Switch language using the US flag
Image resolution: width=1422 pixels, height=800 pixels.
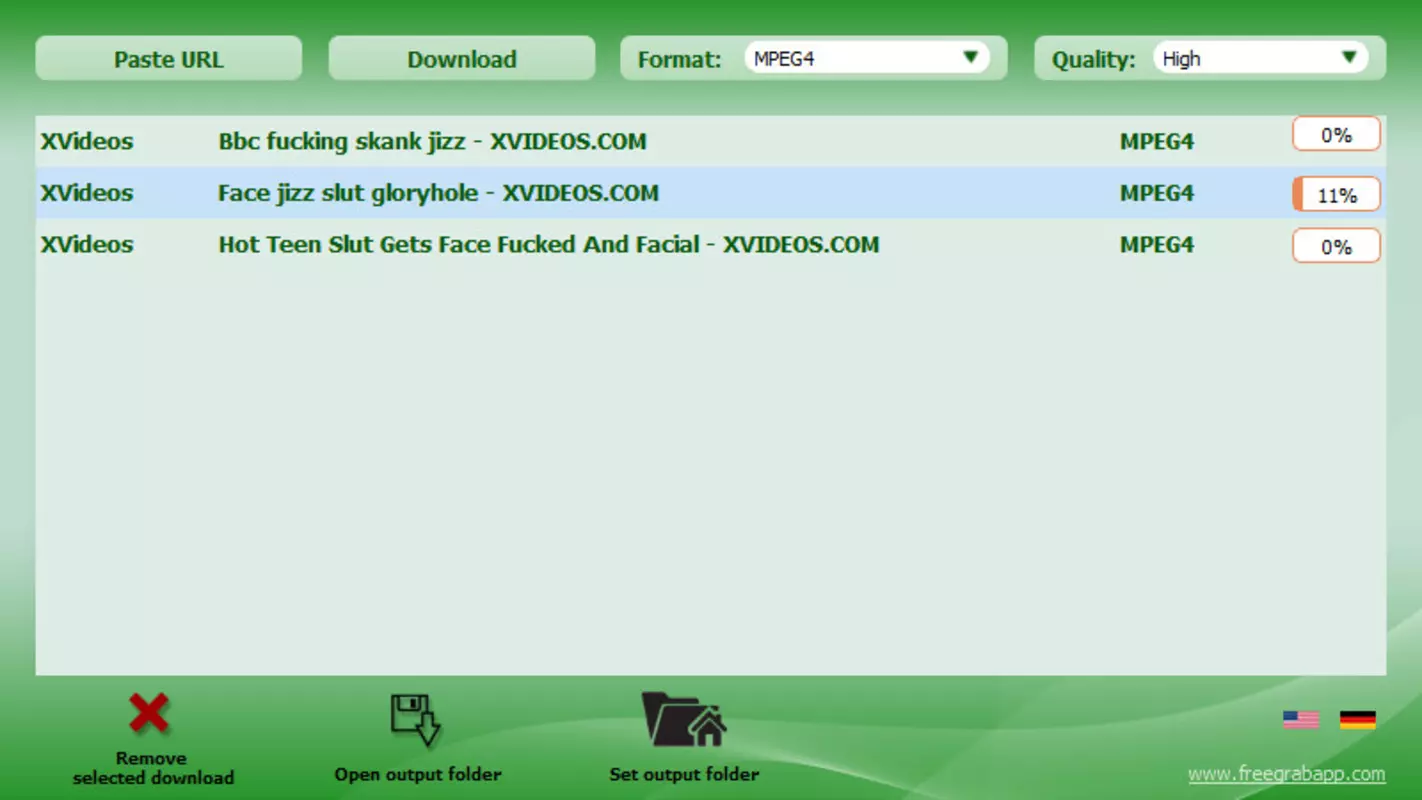(1301, 719)
